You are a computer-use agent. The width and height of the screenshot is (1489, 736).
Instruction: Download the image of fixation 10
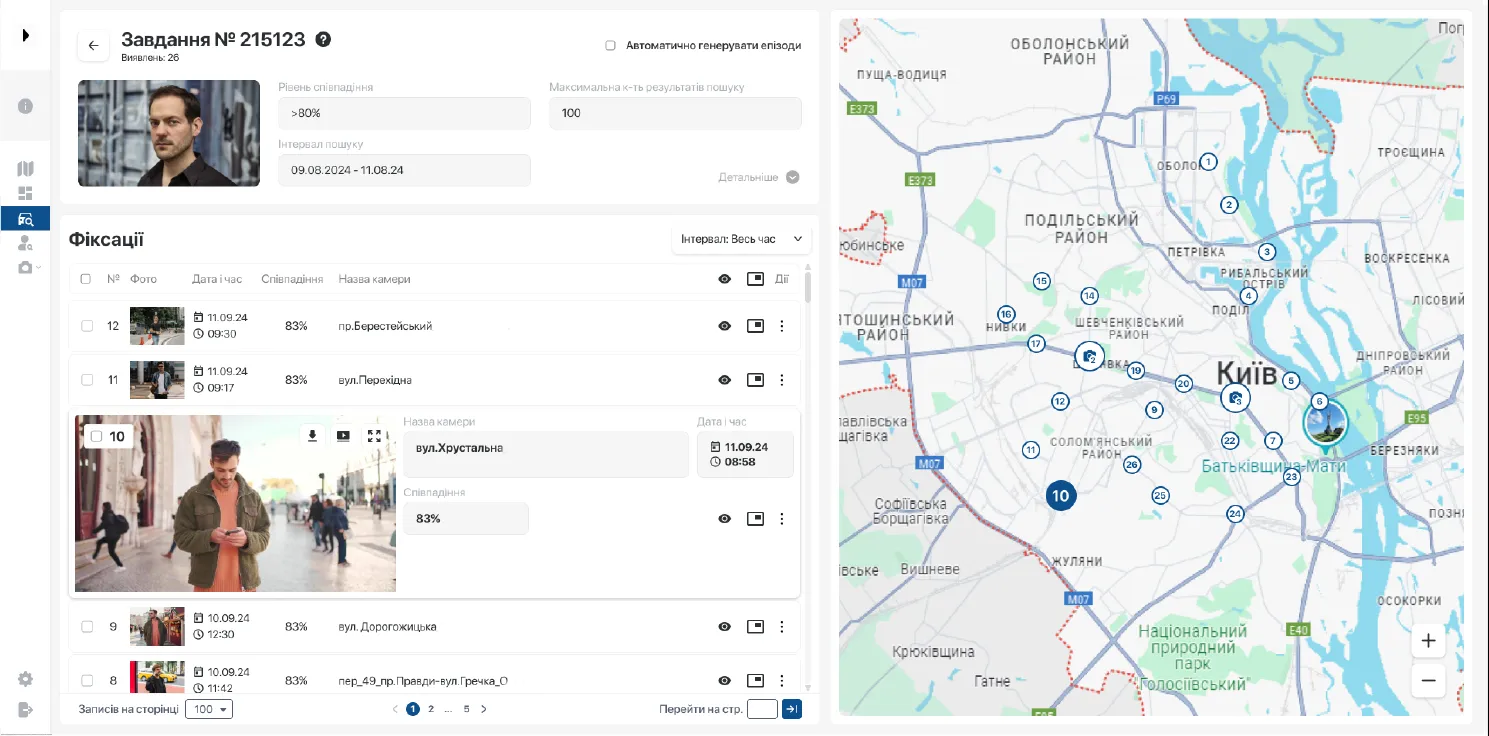pos(312,435)
